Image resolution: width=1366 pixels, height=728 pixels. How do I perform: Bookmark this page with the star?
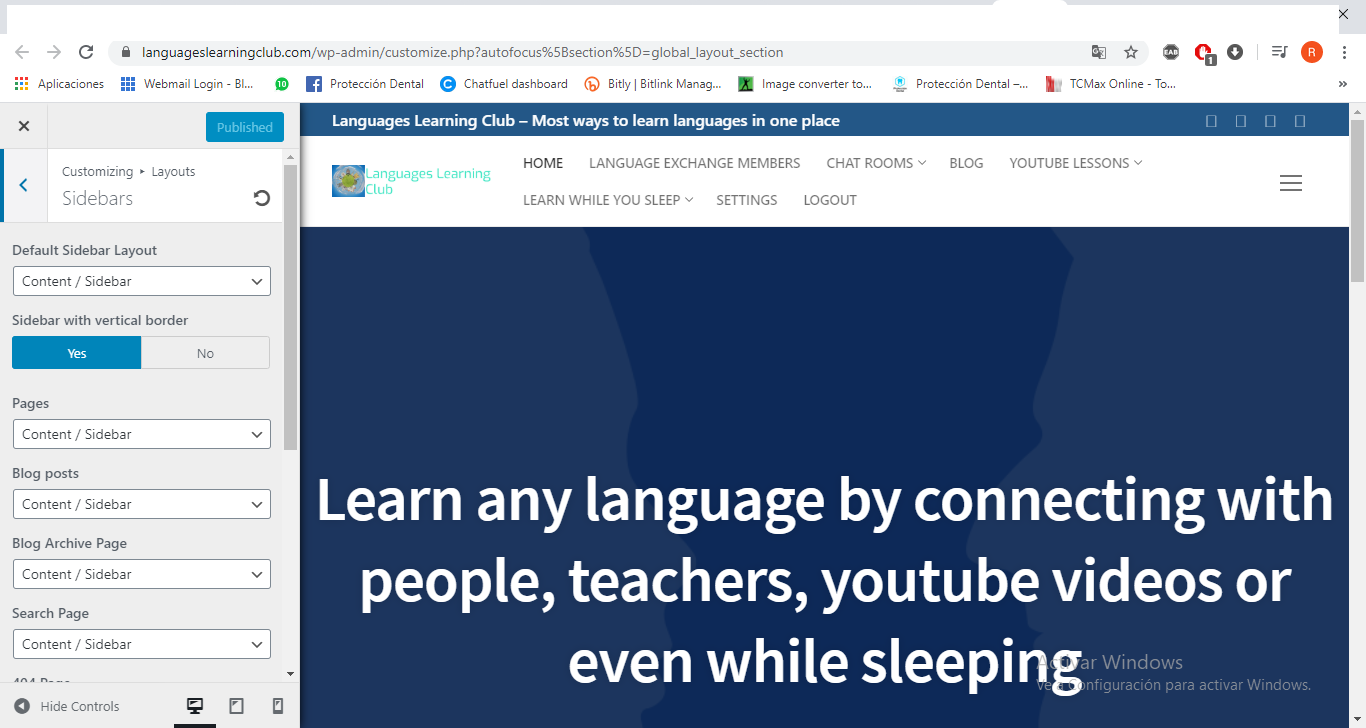tap(1131, 52)
